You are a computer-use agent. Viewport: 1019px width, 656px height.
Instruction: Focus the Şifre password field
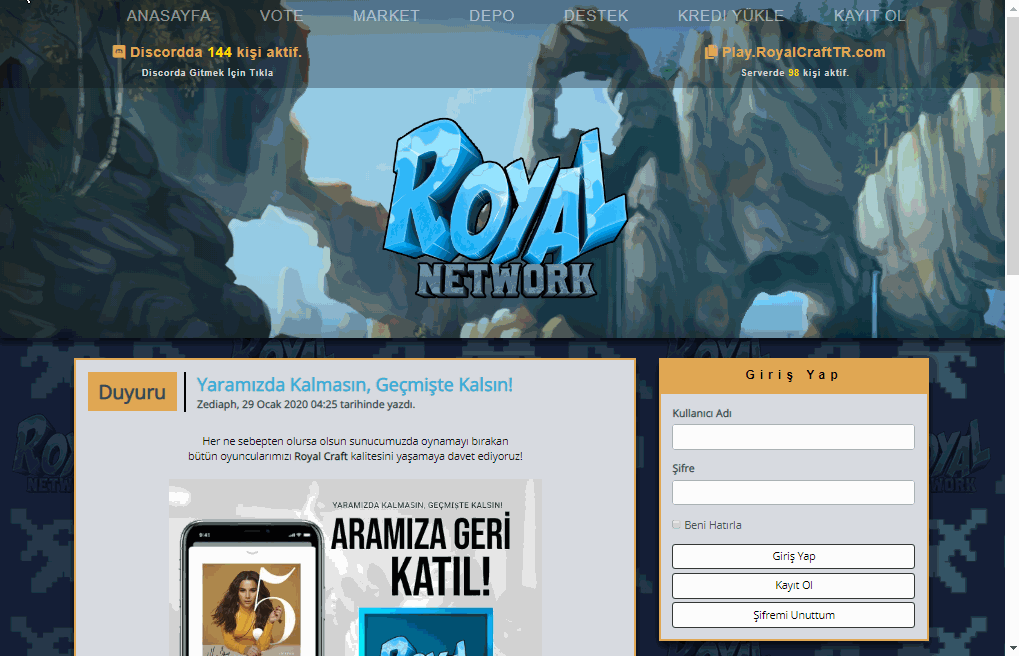click(x=793, y=492)
